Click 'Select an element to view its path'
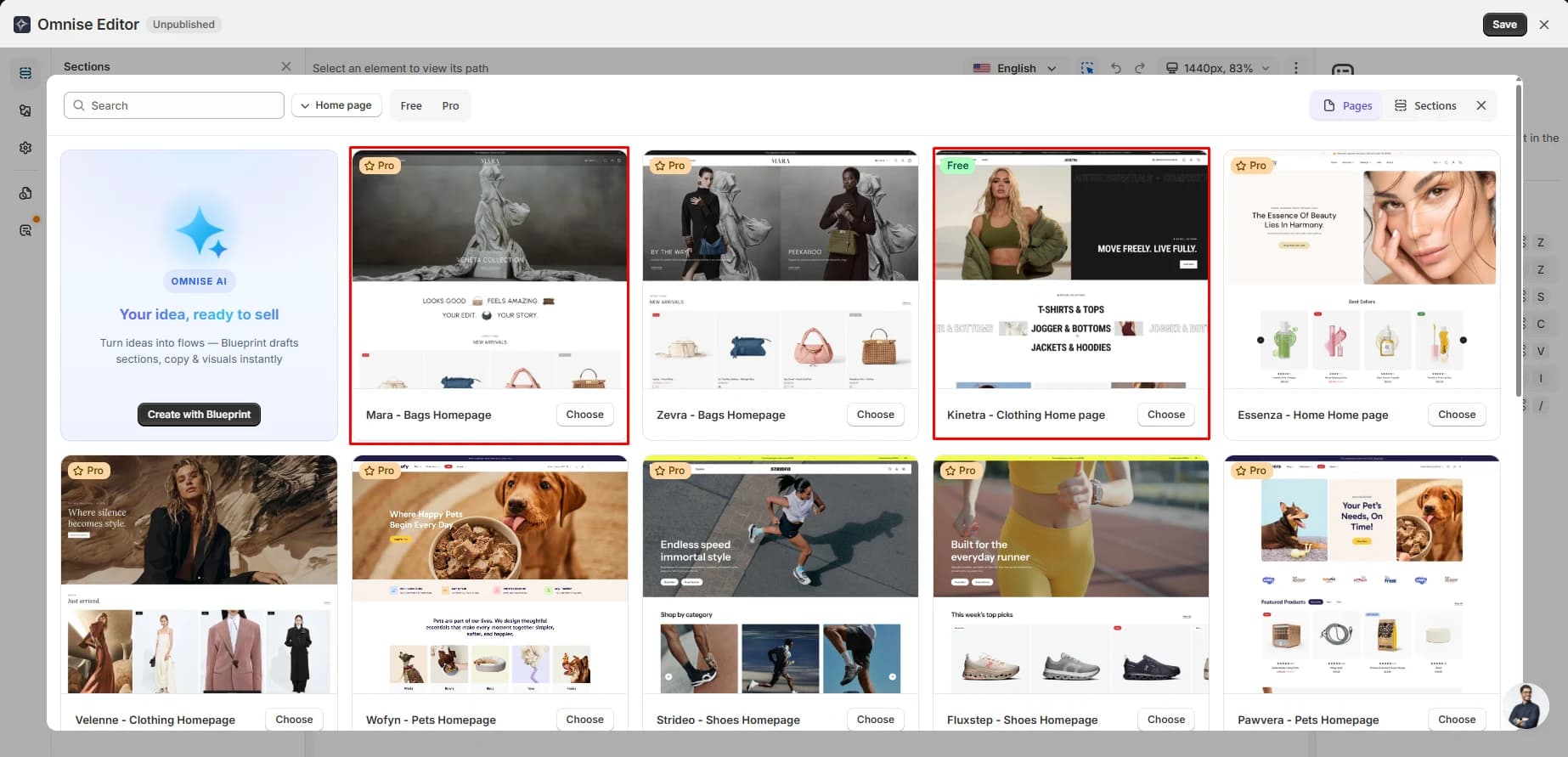Viewport: 1568px width, 757px height. 400,68
